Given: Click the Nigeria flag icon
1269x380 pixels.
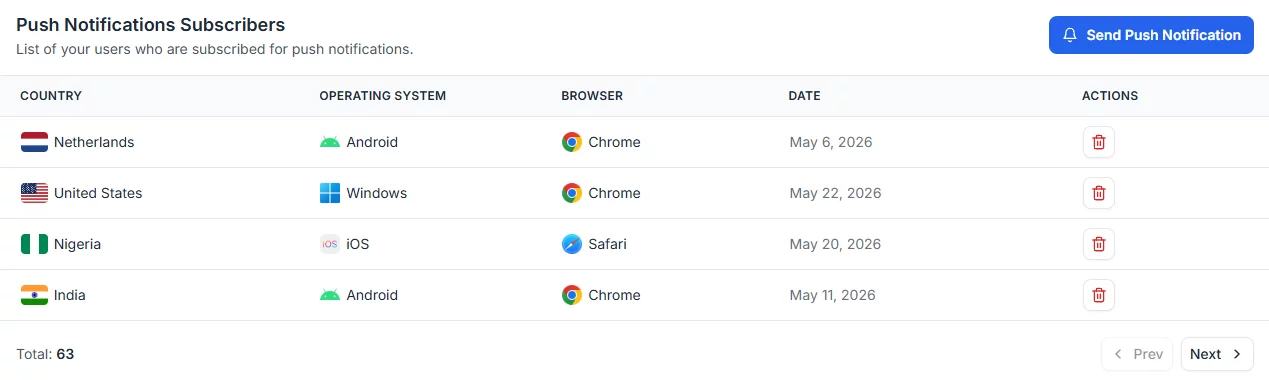Looking at the screenshot, I should pyautogui.click(x=34, y=244).
